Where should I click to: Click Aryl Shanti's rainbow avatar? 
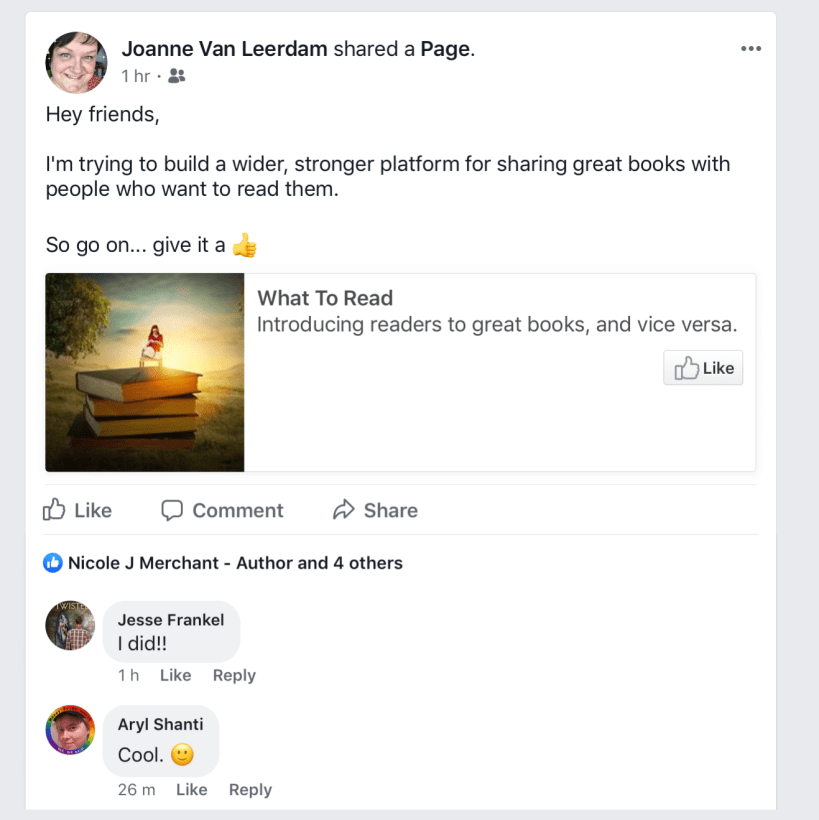tap(70, 730)
